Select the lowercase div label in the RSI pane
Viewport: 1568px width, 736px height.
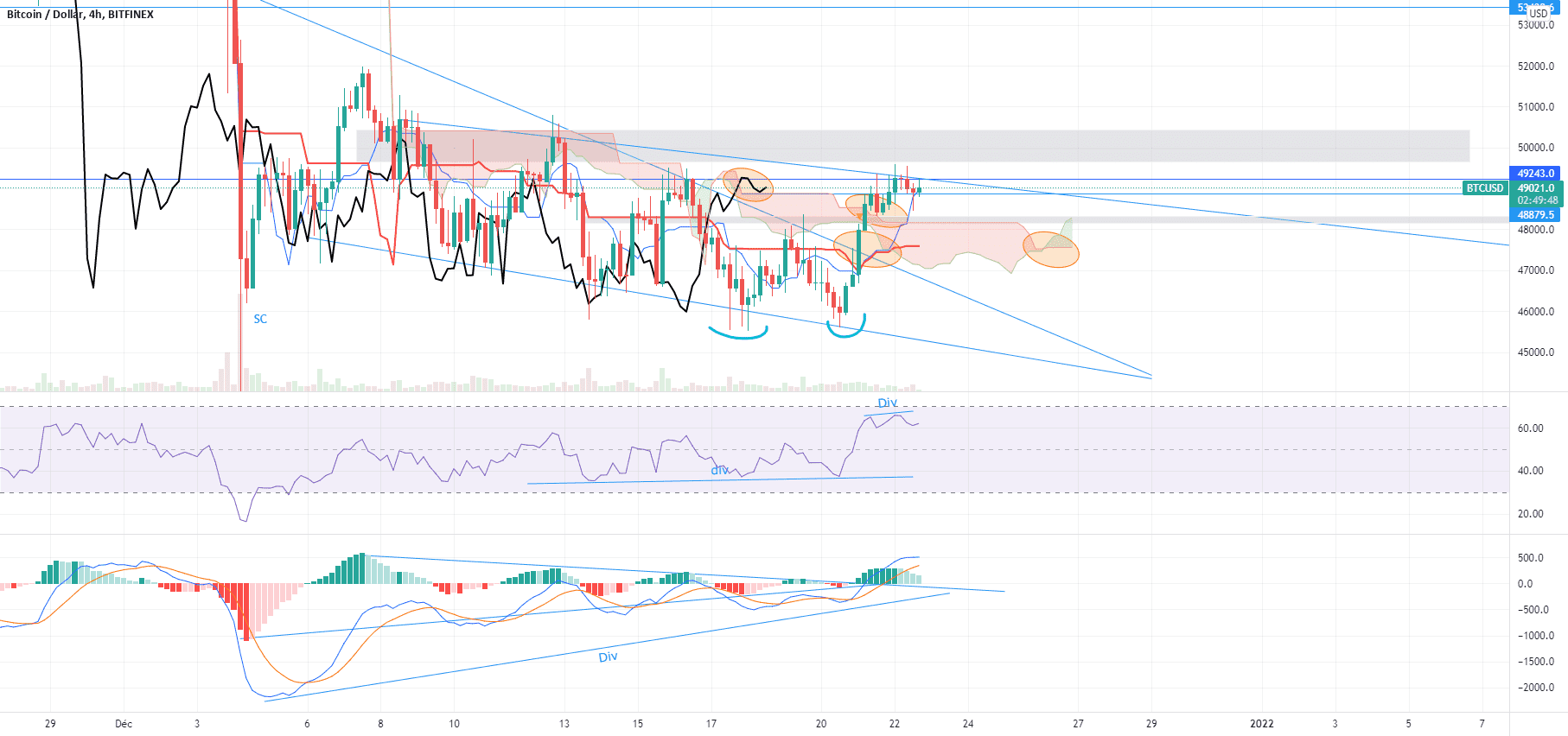click(x=719, y=470)
